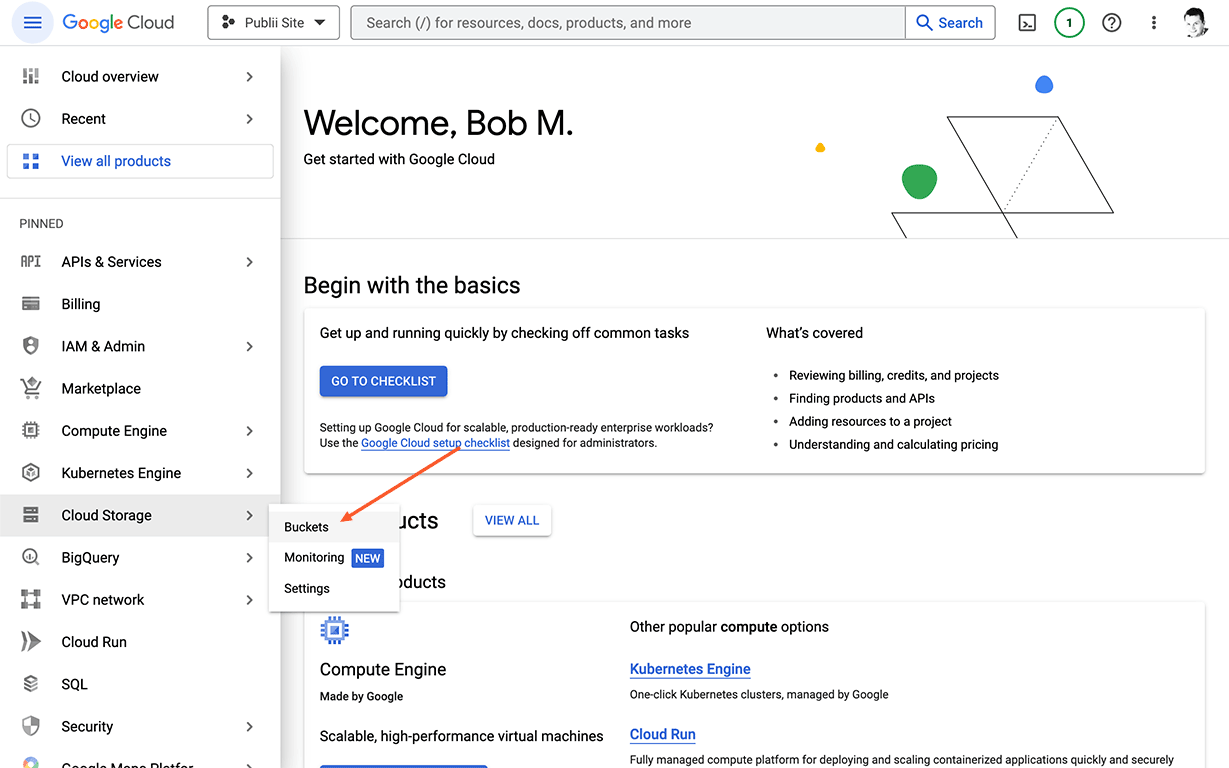Image resolution: width=1229 pixels, height=768 pixels.
Task: Click the user profile avatar
Action: 1196,23
